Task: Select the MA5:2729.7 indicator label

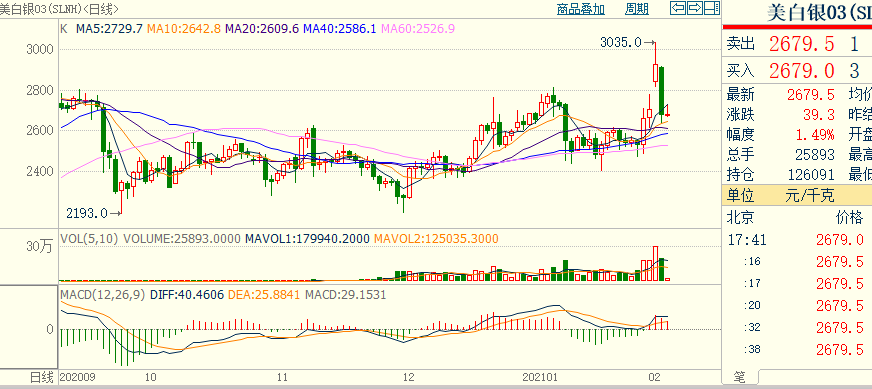Action: (109, 28)
